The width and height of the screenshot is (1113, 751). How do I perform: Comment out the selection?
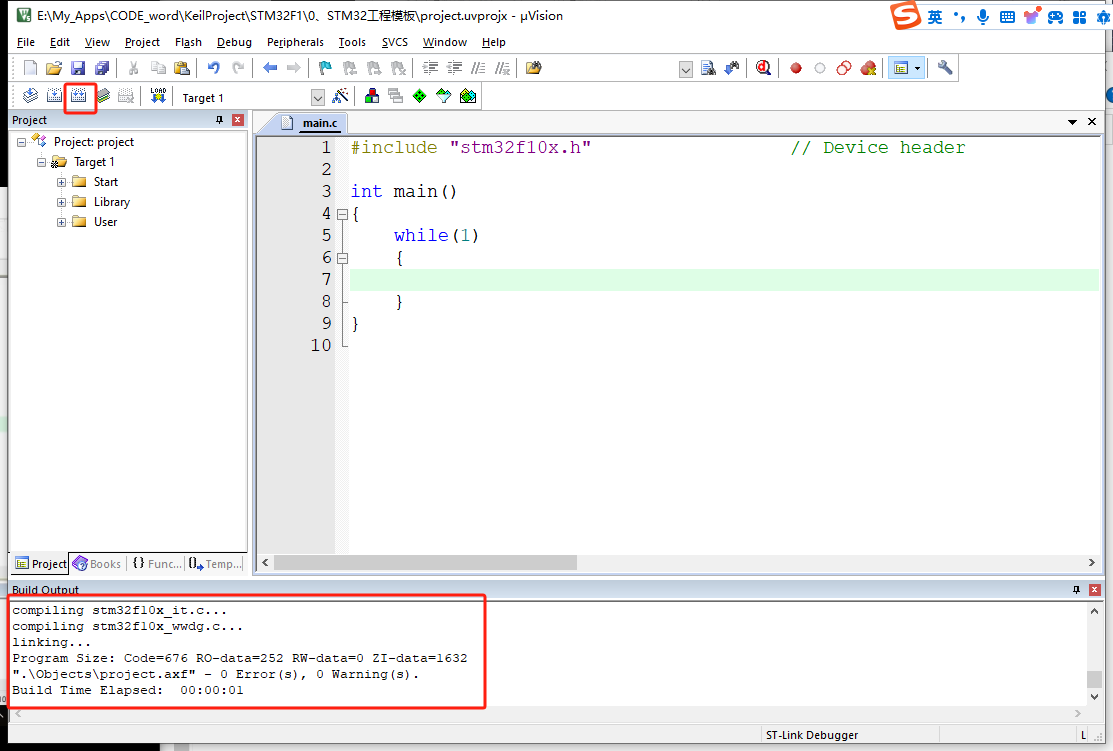pos(478,68)
